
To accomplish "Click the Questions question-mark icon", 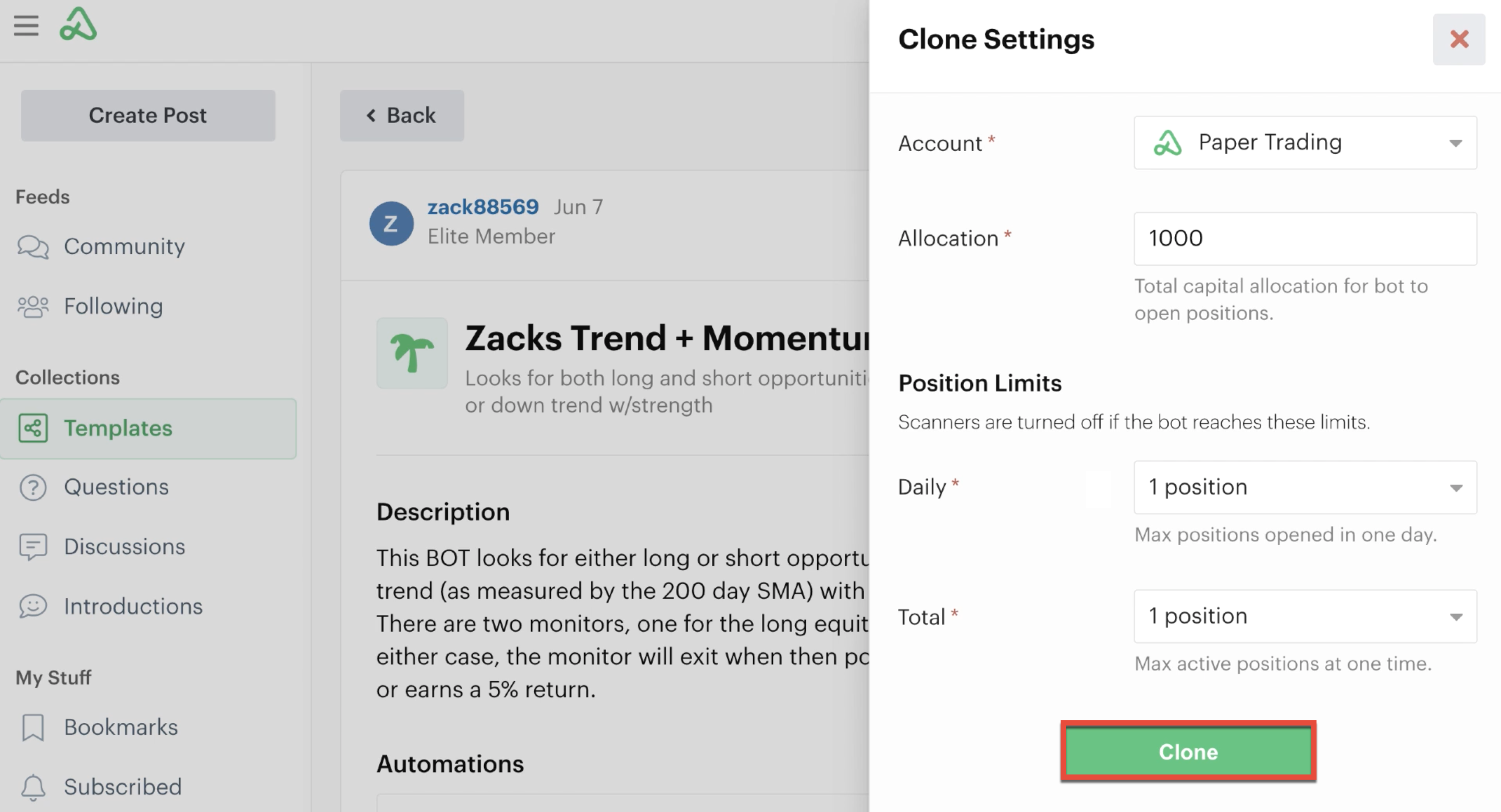I will tap(33, 487).
